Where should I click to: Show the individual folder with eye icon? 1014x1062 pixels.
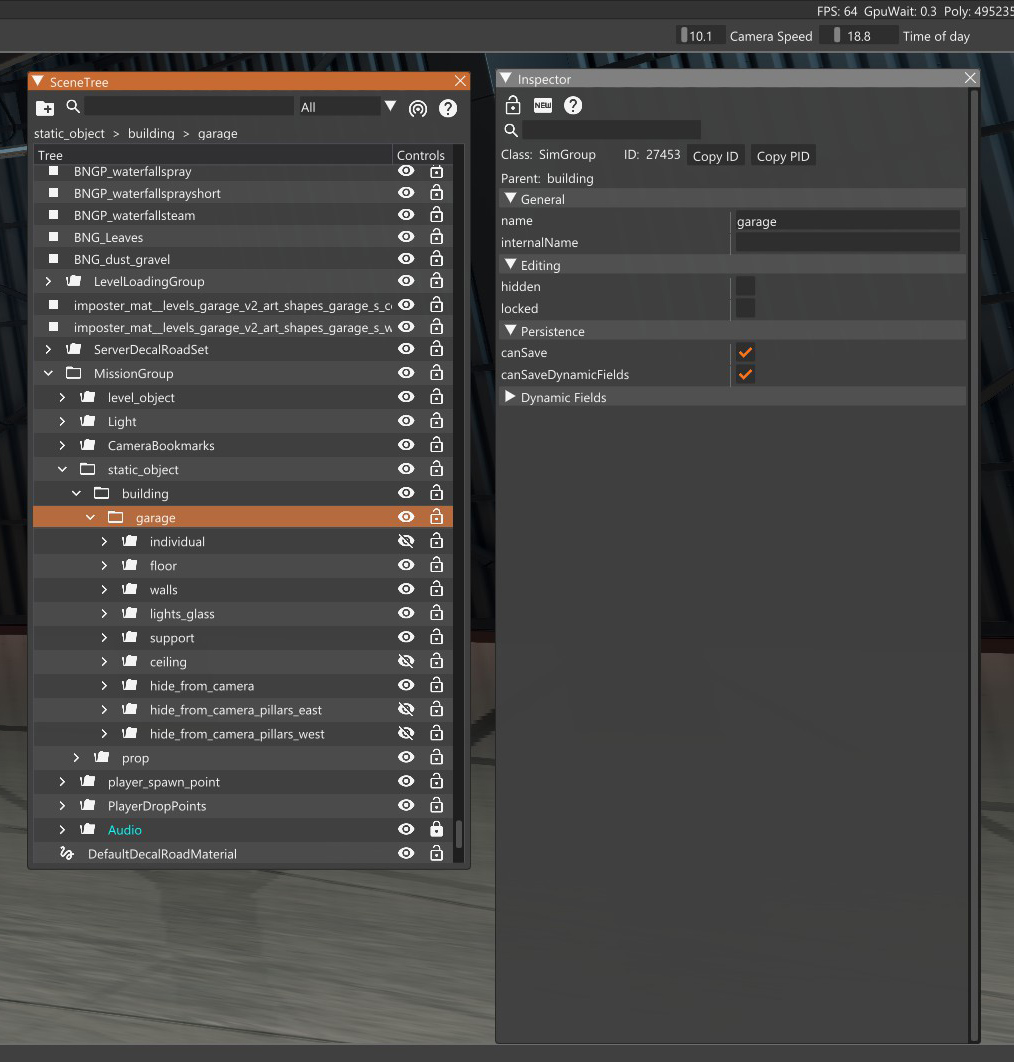click(x=406, y=541)
